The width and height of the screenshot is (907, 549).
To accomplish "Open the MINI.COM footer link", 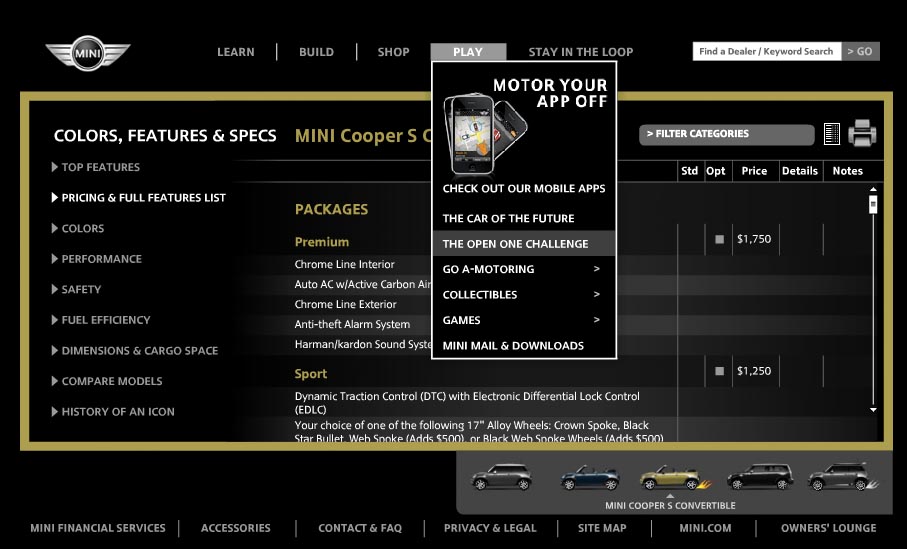I will 705,528.
